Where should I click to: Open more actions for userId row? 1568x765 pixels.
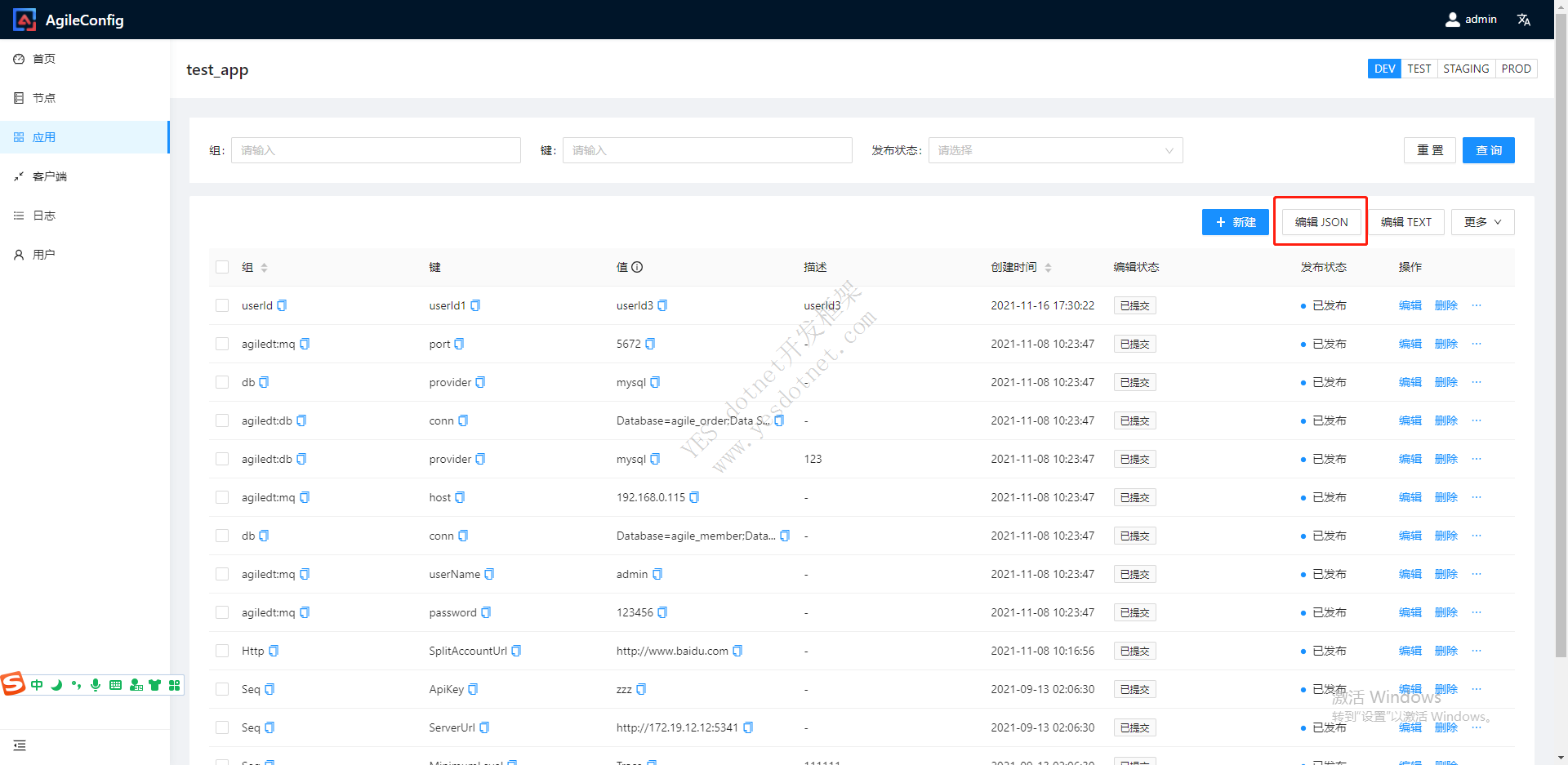tap(1477, 305)
